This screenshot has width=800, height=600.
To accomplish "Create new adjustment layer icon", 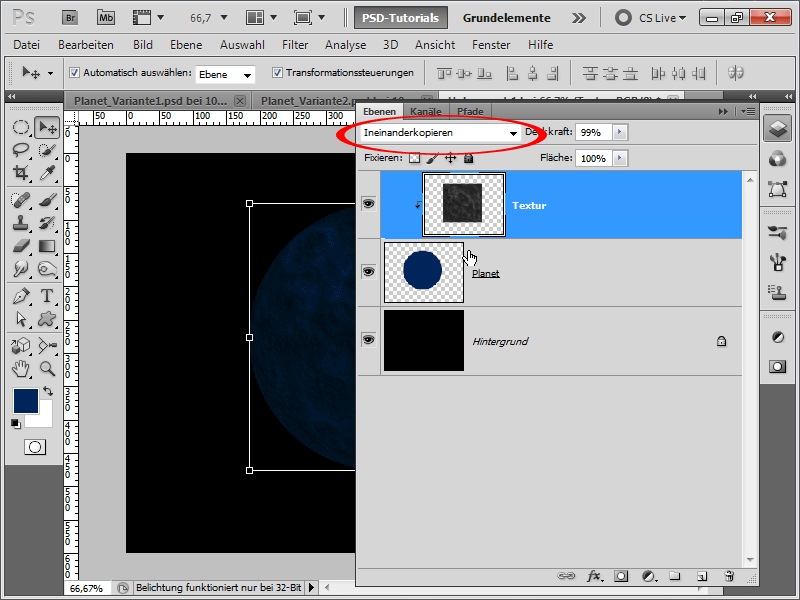I will click(648, 577).
